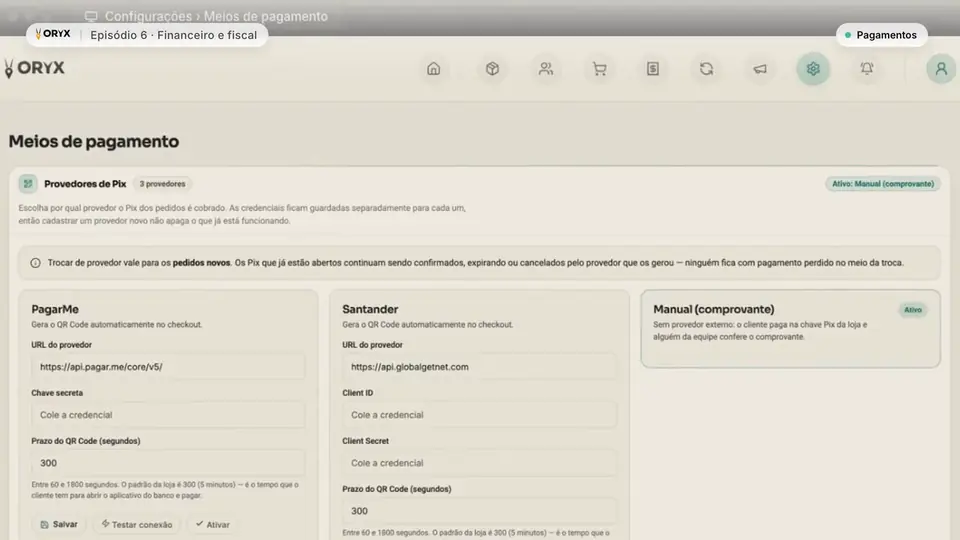Click the info icon in notice banner
Image resolution: width=960 pixels, height=540 pixels.
36,263
